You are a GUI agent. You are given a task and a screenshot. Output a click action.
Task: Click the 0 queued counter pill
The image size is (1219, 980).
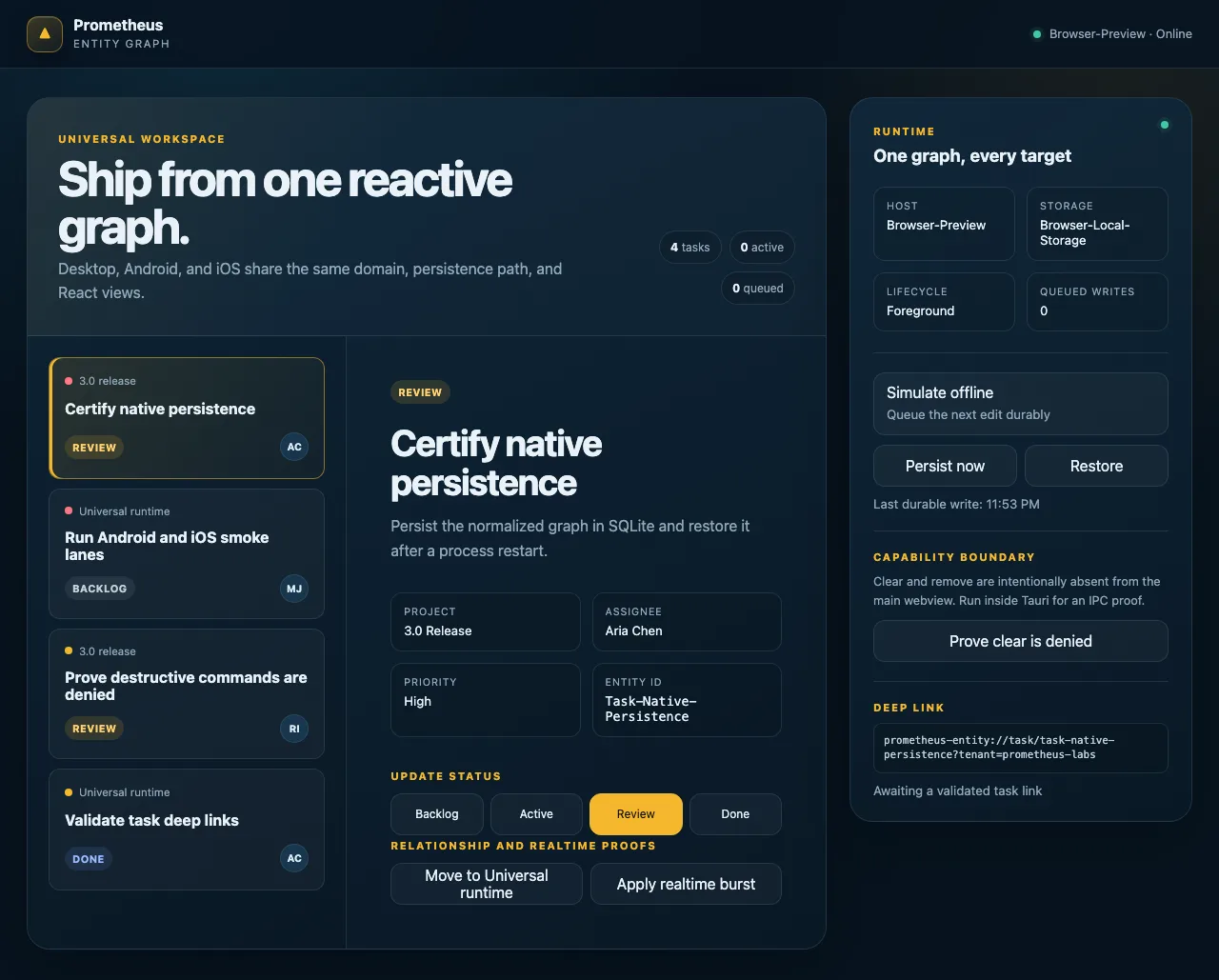point(758,289)
